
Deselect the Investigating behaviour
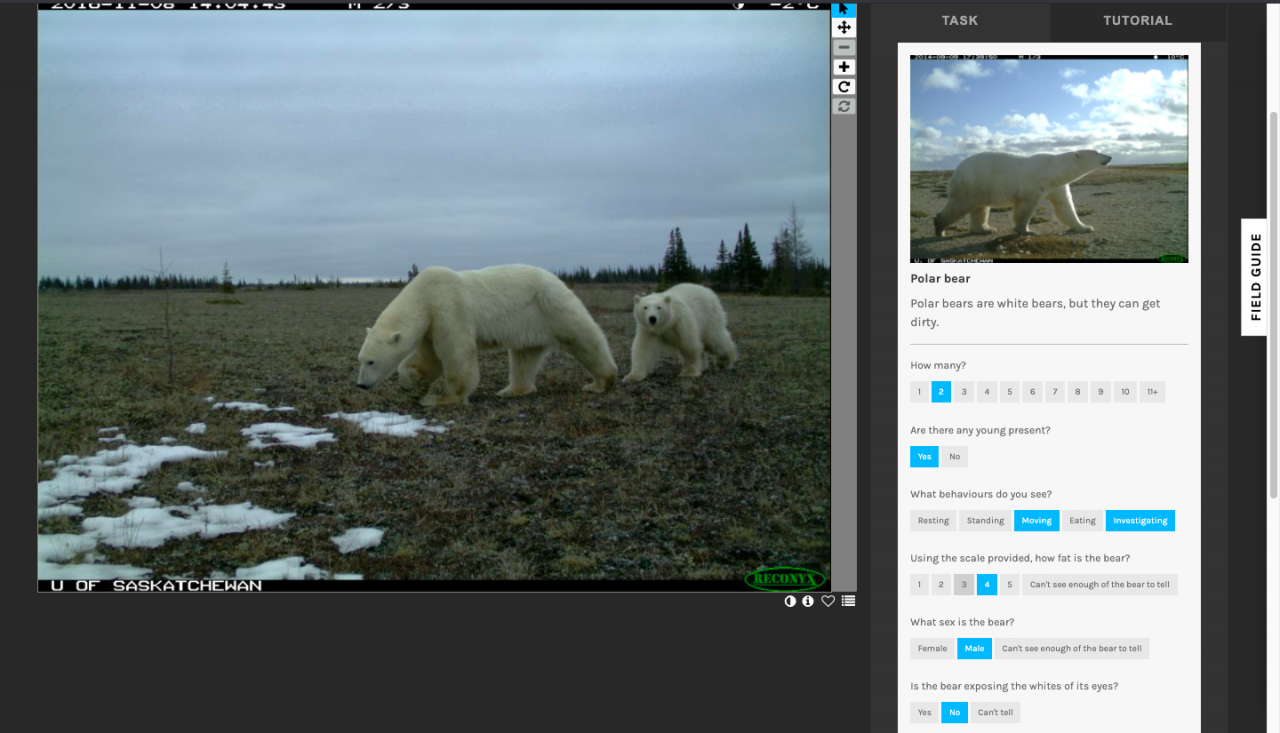click(x=1140, y=521)
